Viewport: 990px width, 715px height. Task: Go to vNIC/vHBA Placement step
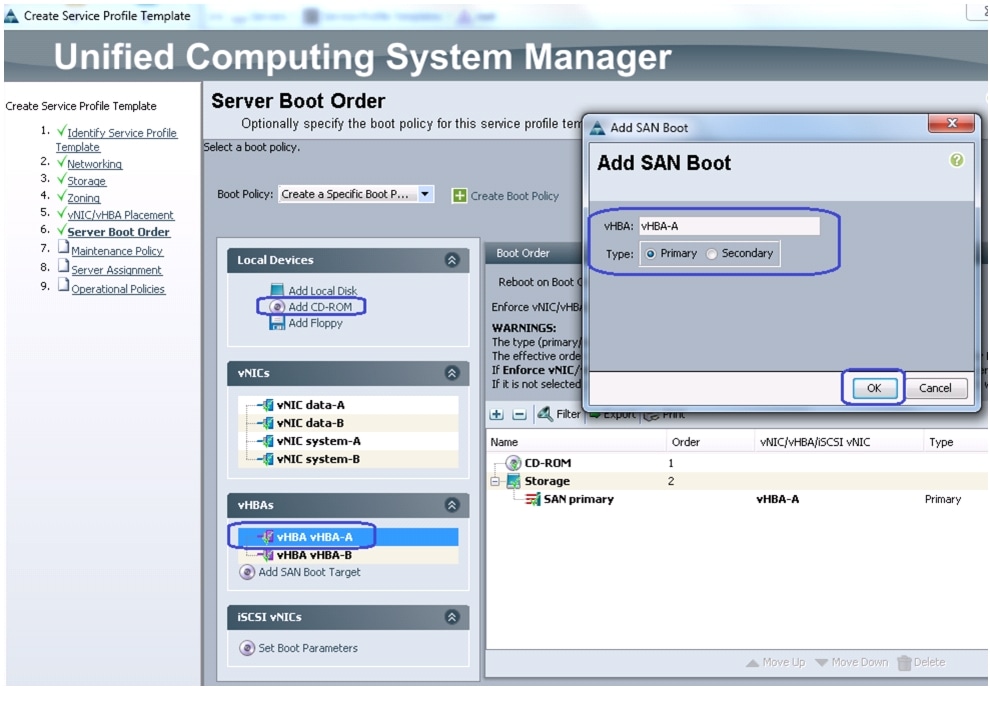click(x=121, y=215)
